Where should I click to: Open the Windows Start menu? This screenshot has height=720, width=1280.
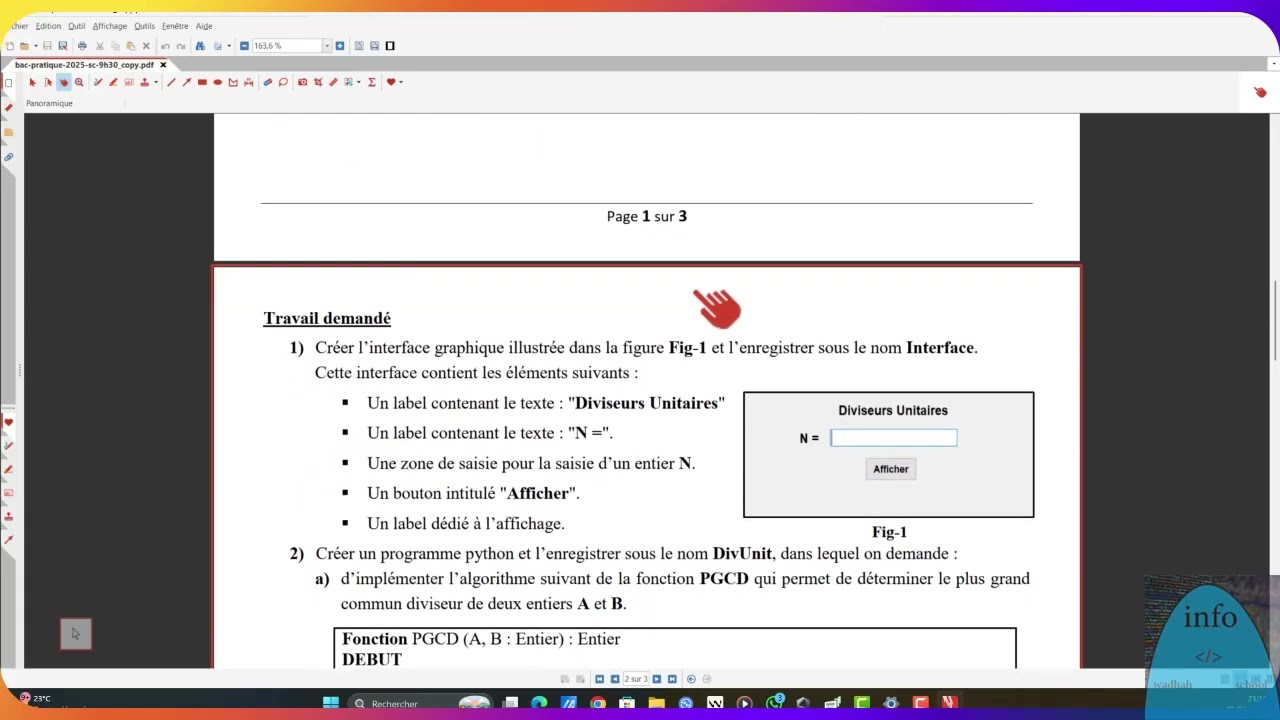point(331,703)
